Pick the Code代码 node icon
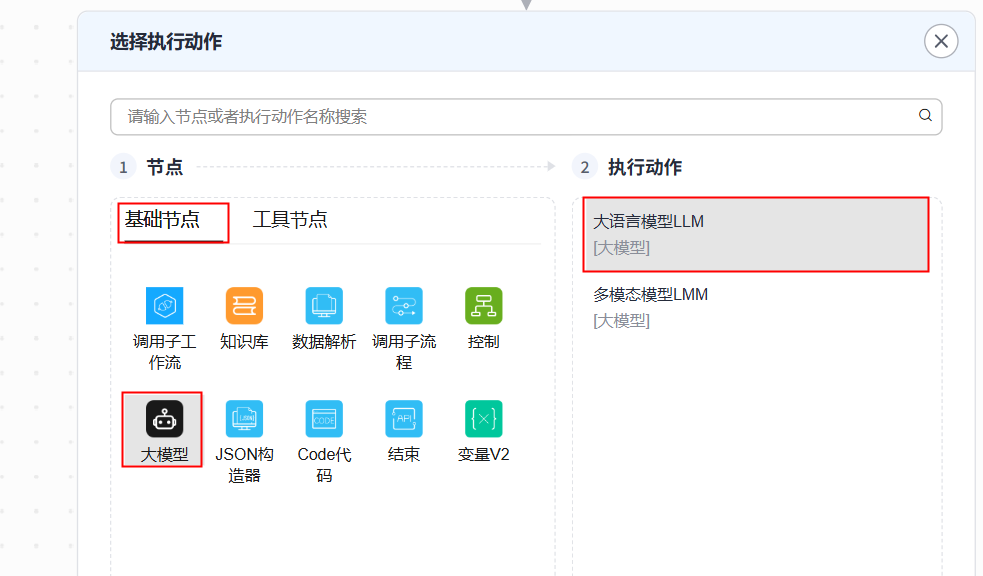 coord(324,419)
